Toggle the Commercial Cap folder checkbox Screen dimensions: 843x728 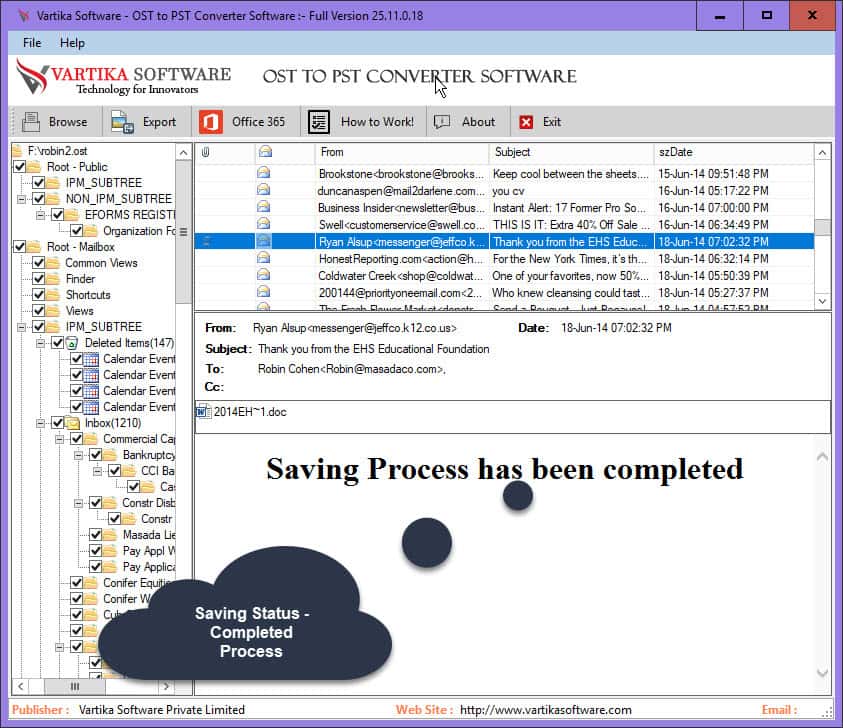76,439
